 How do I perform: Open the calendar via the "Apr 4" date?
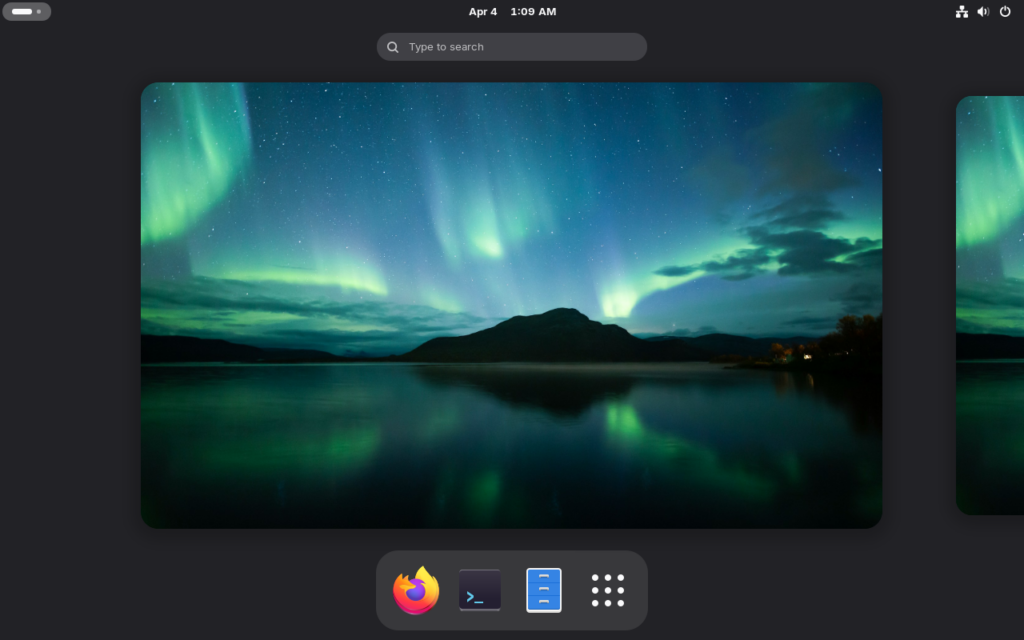coord(483,12)
